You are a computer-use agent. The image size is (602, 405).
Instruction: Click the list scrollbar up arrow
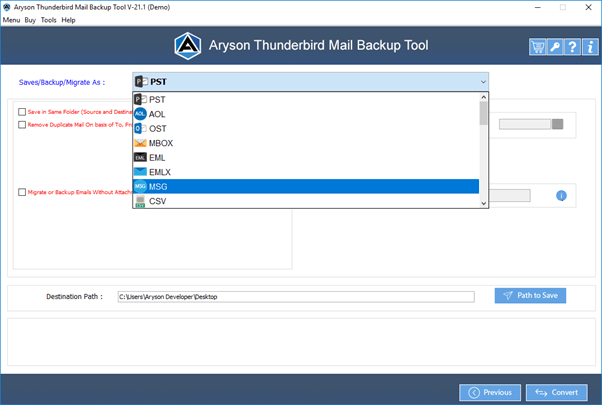pyautogui.click(x=484, y=97)
